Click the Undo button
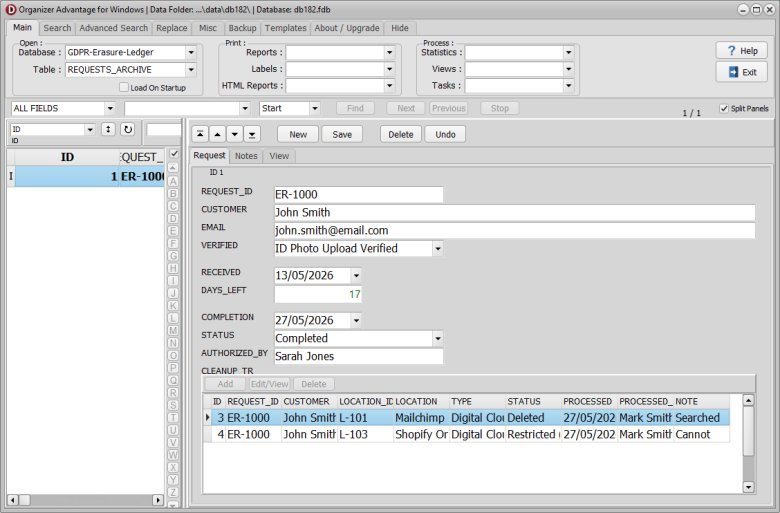This screenshot has height=513, width=780. coord(445,134)
